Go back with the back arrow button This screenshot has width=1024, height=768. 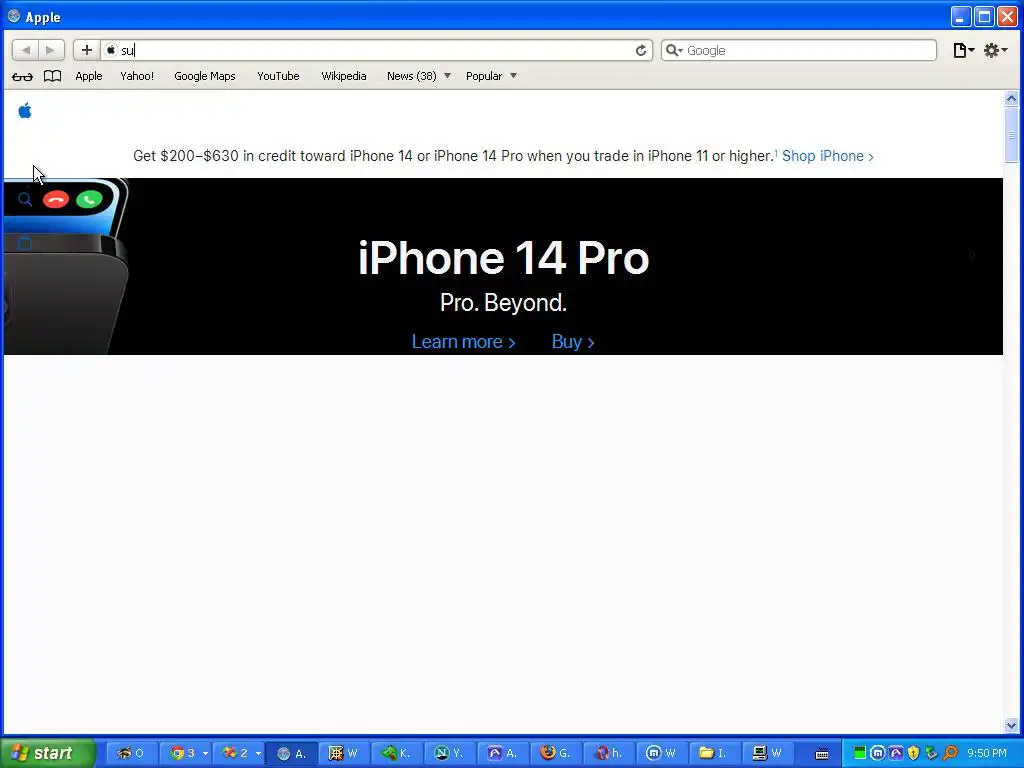tap(25, 50)
